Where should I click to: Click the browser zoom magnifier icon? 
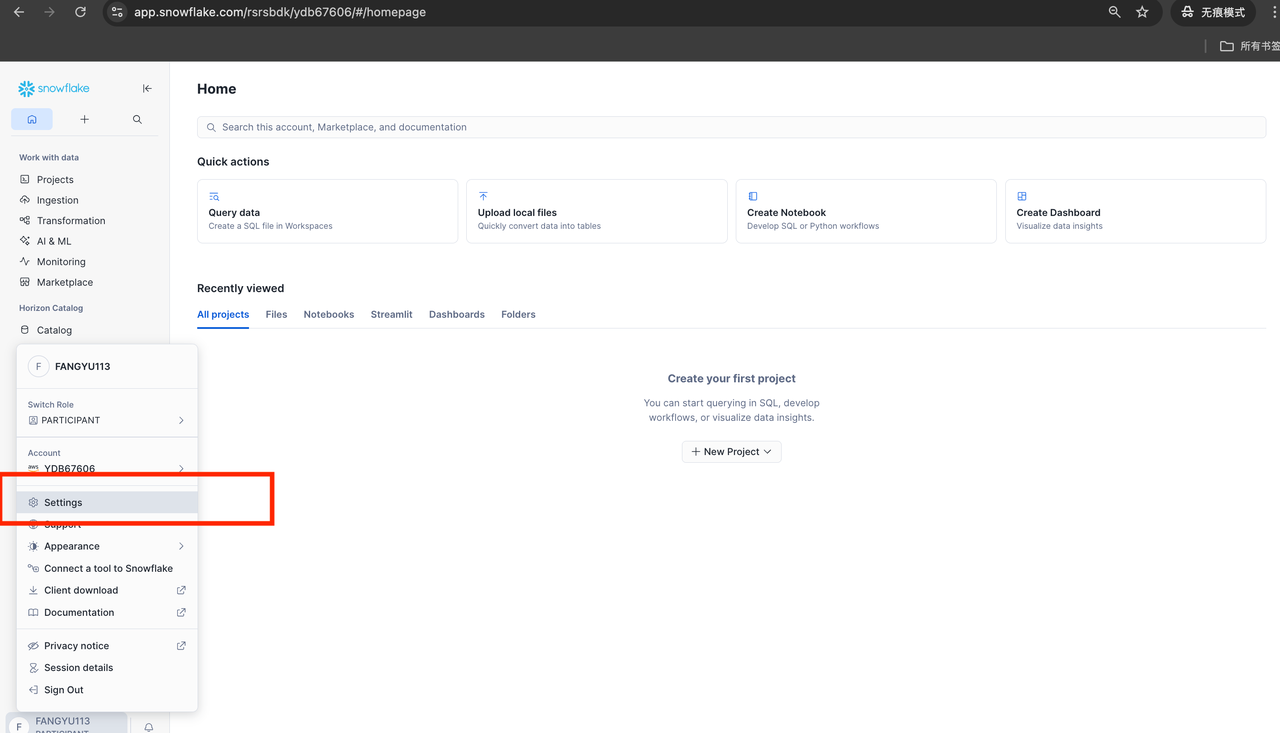tap(1115, 12)
